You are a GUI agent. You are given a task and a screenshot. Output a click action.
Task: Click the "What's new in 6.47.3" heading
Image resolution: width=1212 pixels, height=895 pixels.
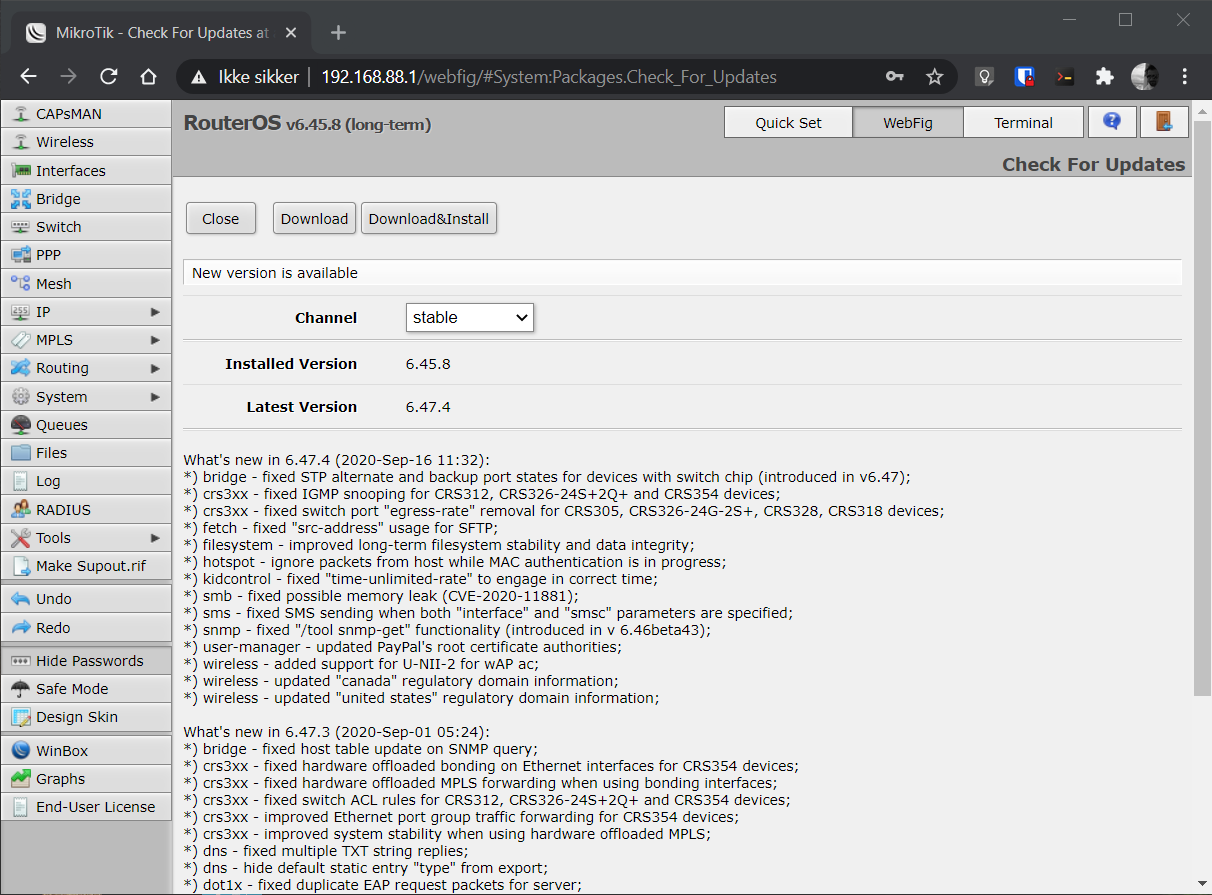(x=336, y=732)
